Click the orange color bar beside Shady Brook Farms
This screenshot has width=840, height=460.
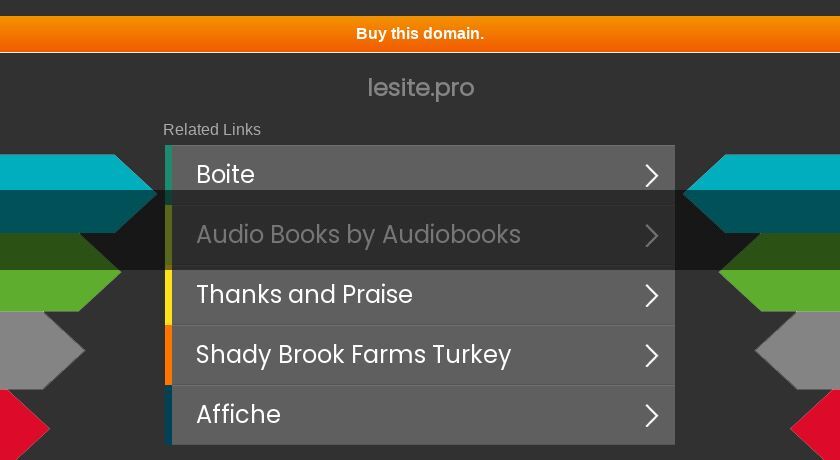(168, 355)
